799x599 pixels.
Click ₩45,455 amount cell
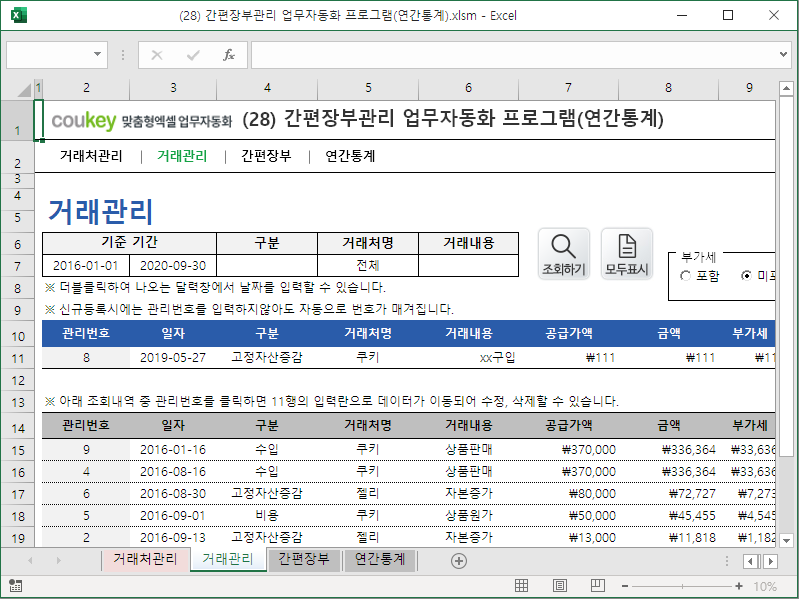668,515
